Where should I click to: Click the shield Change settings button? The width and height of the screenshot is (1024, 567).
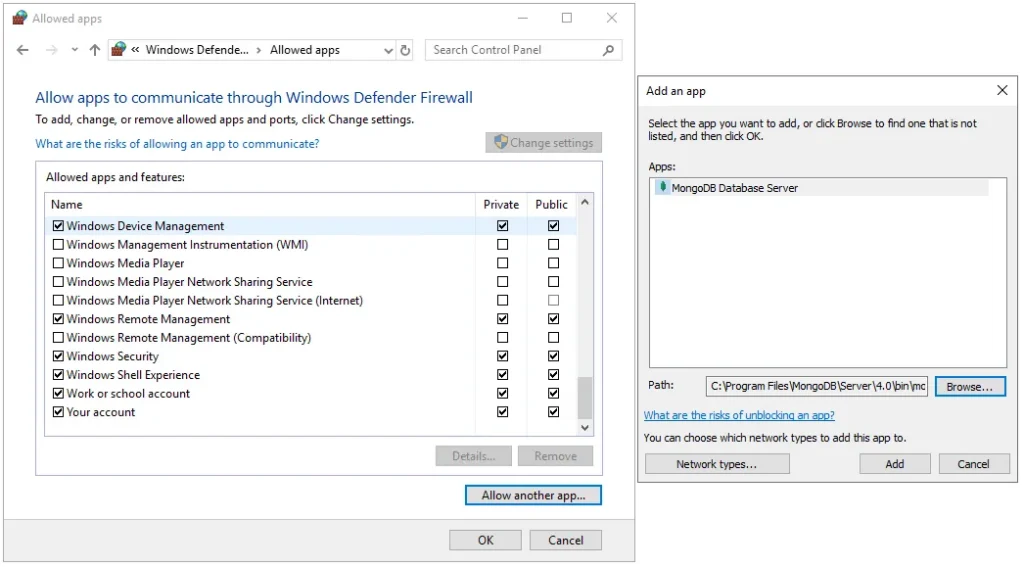click(544, 143)
